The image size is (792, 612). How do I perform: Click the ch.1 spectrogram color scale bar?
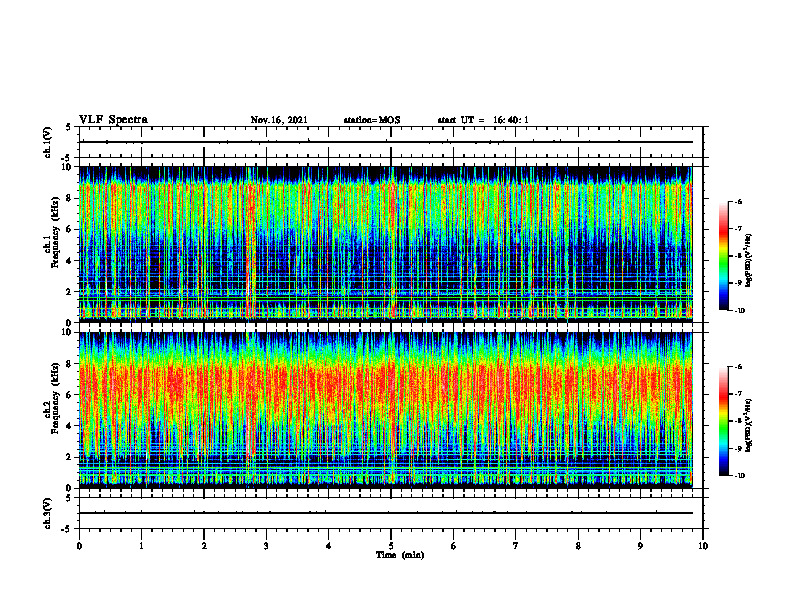[724, 256]
